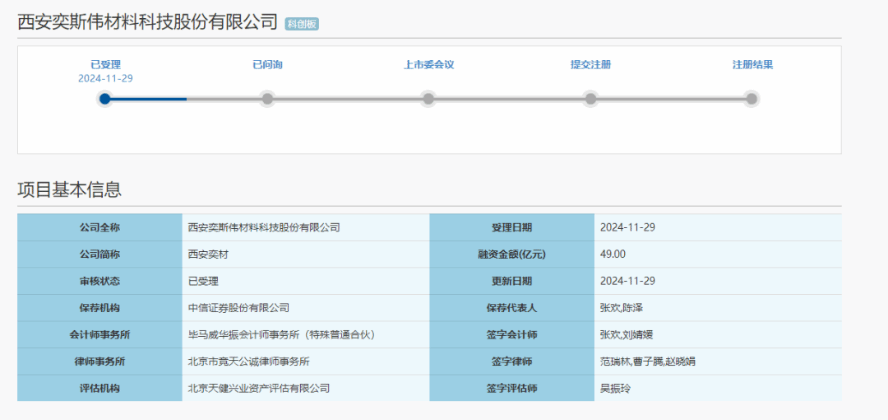The height and width of the screenshot is (420, 888).
Task: Click the blue completed progress bar segment
Action: 148,99
